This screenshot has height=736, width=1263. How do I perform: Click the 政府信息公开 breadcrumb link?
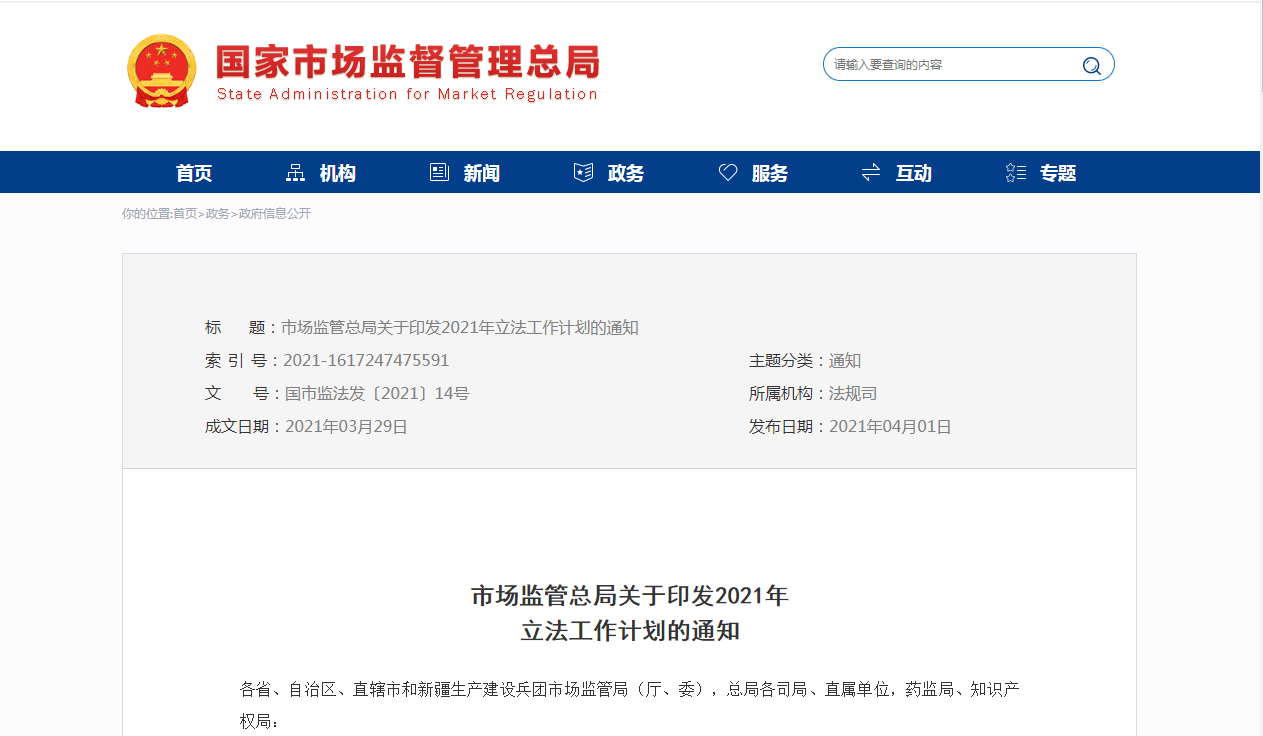coord(275,214)
